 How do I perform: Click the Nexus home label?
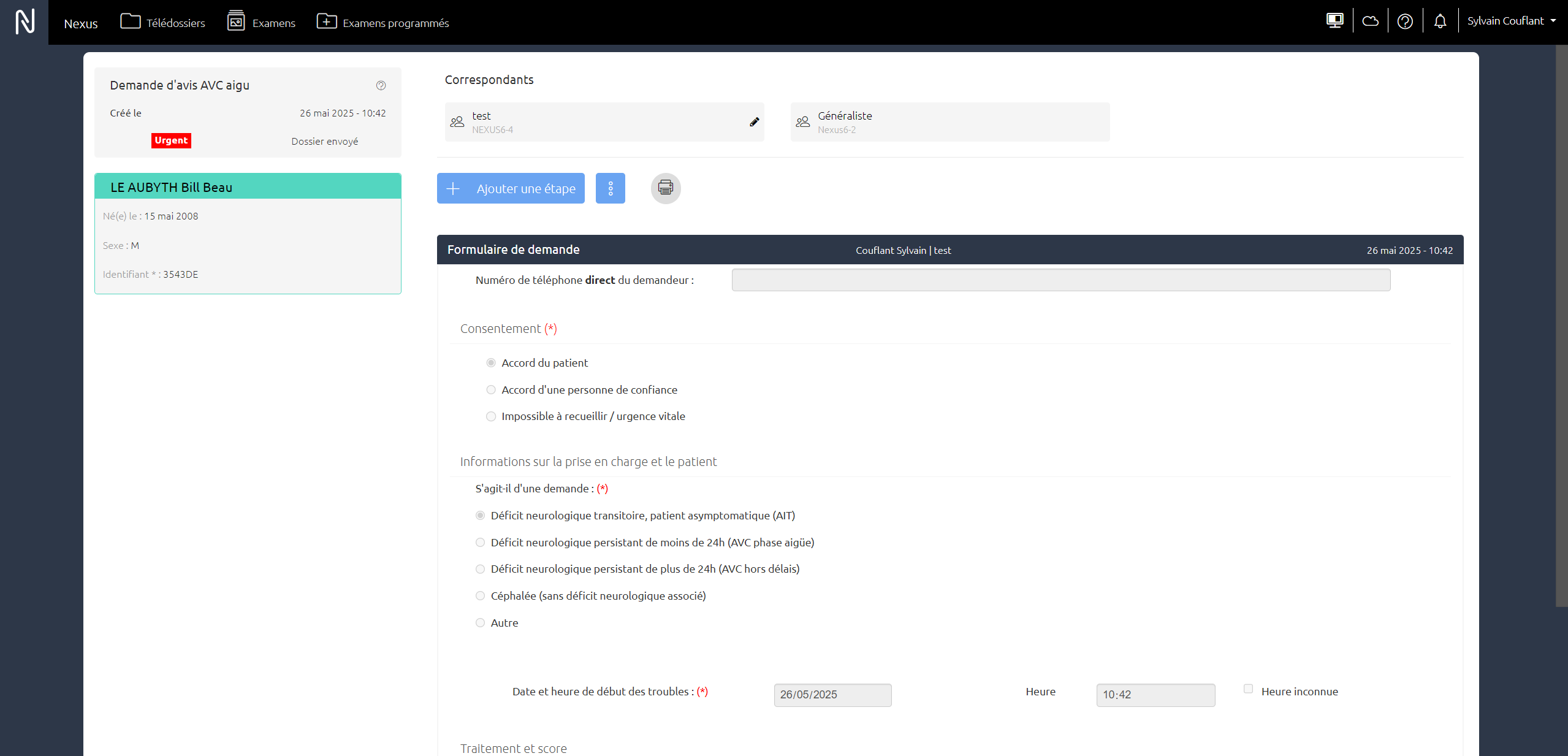[81, 23]
